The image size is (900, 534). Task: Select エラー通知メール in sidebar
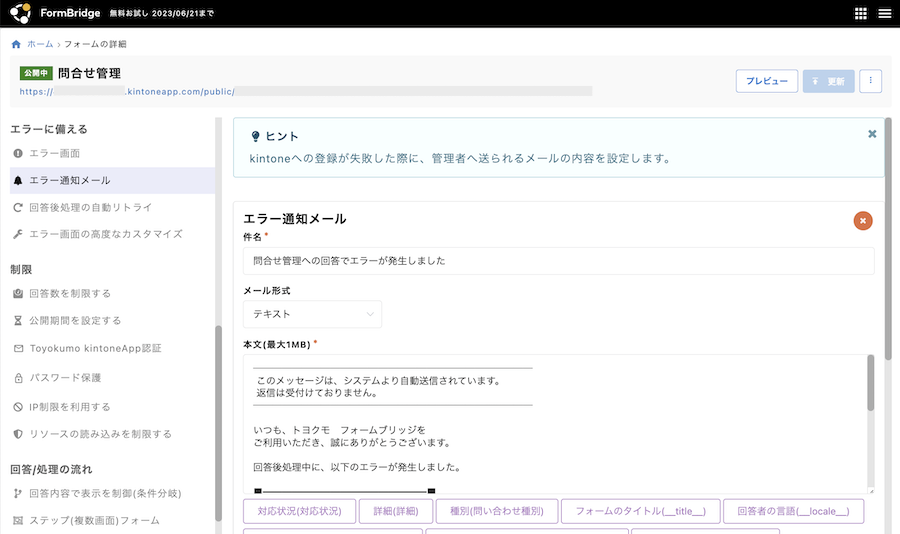pyautogui.click(x=112, y=180)
